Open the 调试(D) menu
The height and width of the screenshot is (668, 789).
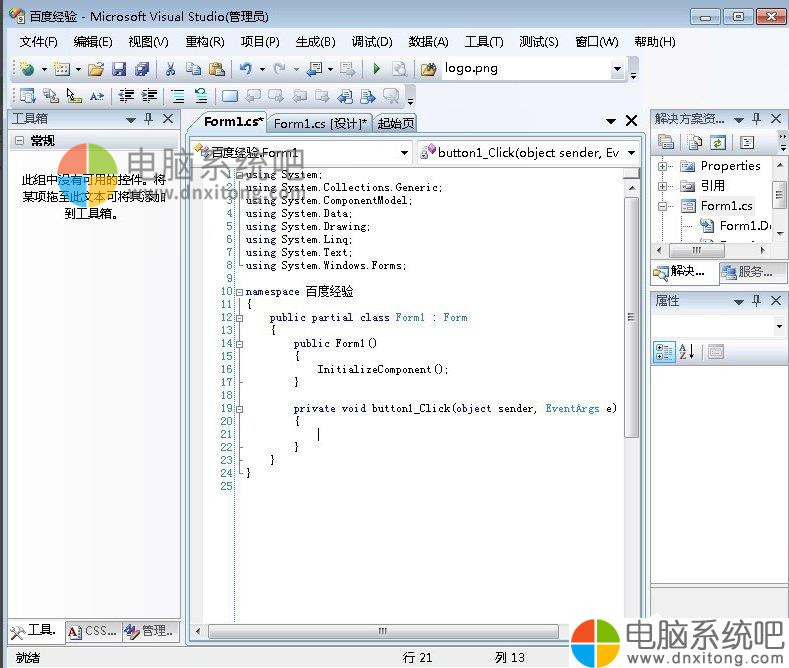click(372, 42)
